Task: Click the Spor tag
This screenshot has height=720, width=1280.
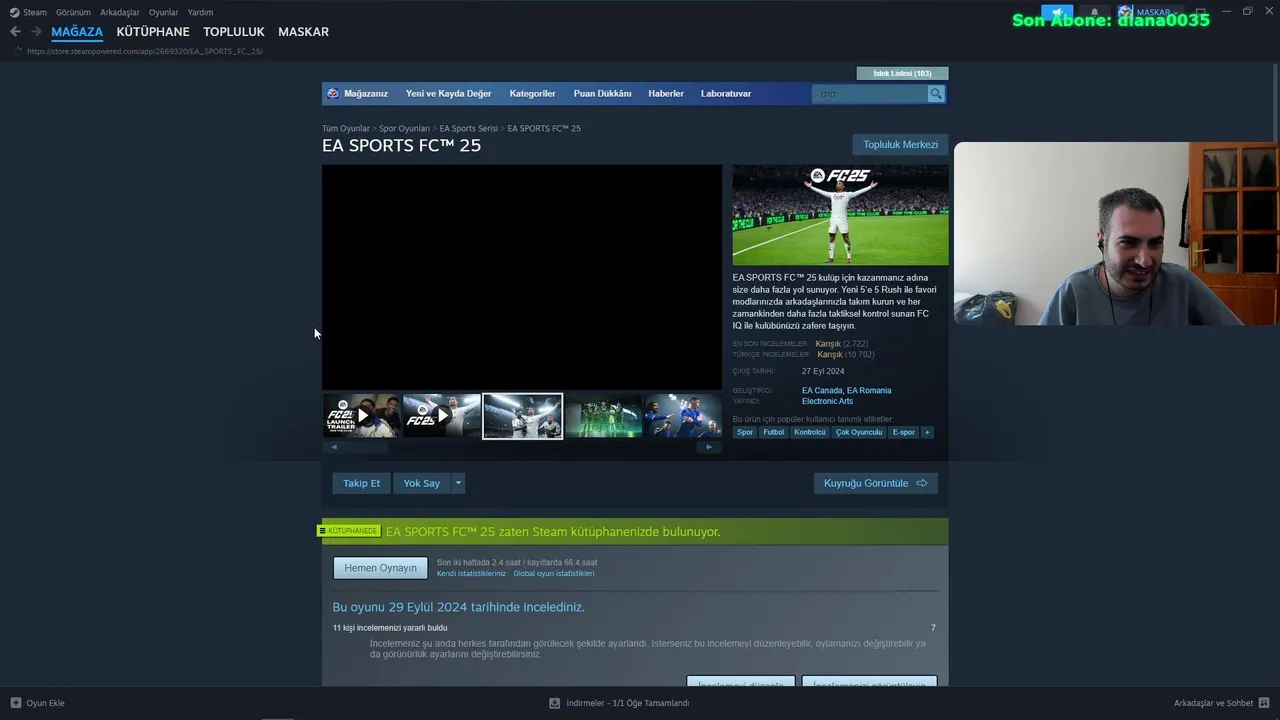Action: [745, 432]
